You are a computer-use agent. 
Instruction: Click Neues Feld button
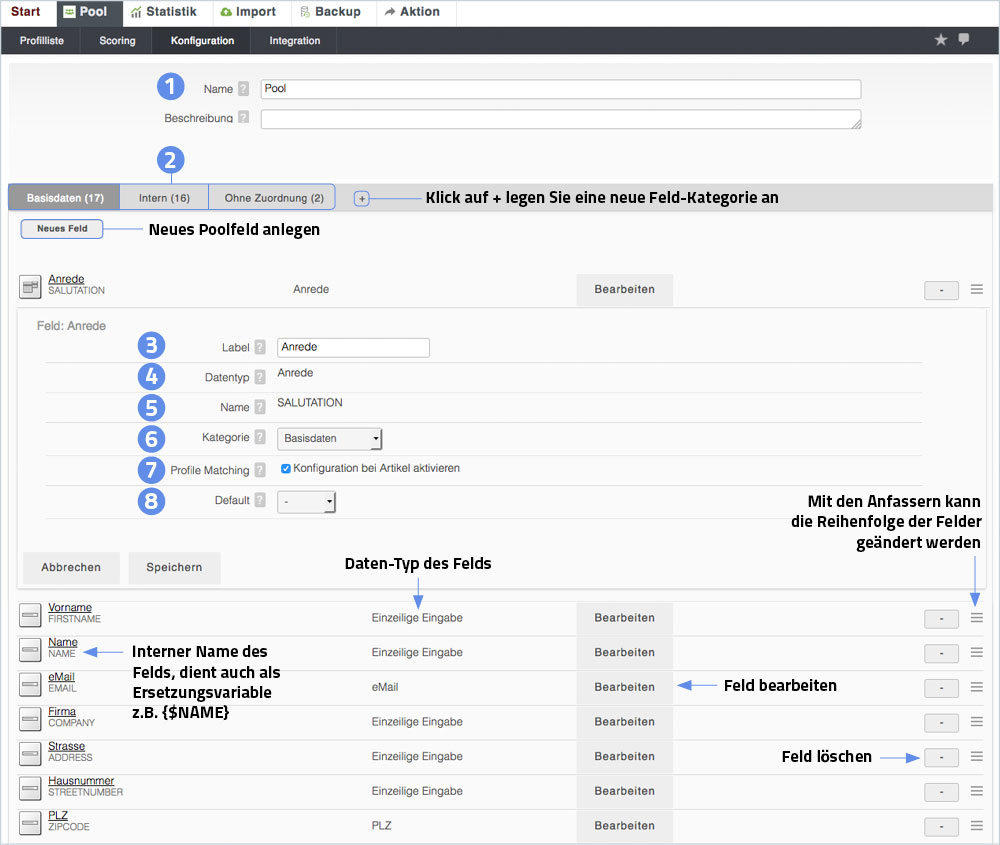(62, 229)
